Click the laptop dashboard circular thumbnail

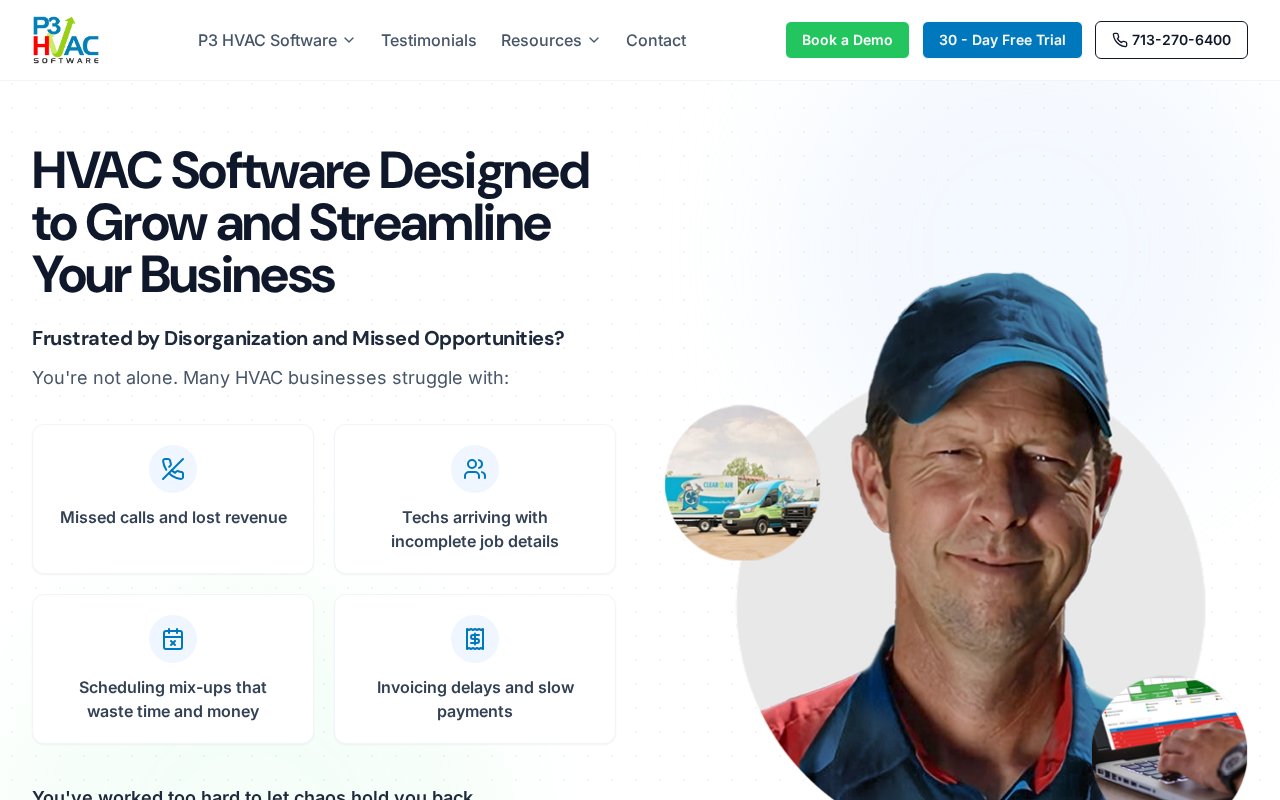tap(1170, 740)
